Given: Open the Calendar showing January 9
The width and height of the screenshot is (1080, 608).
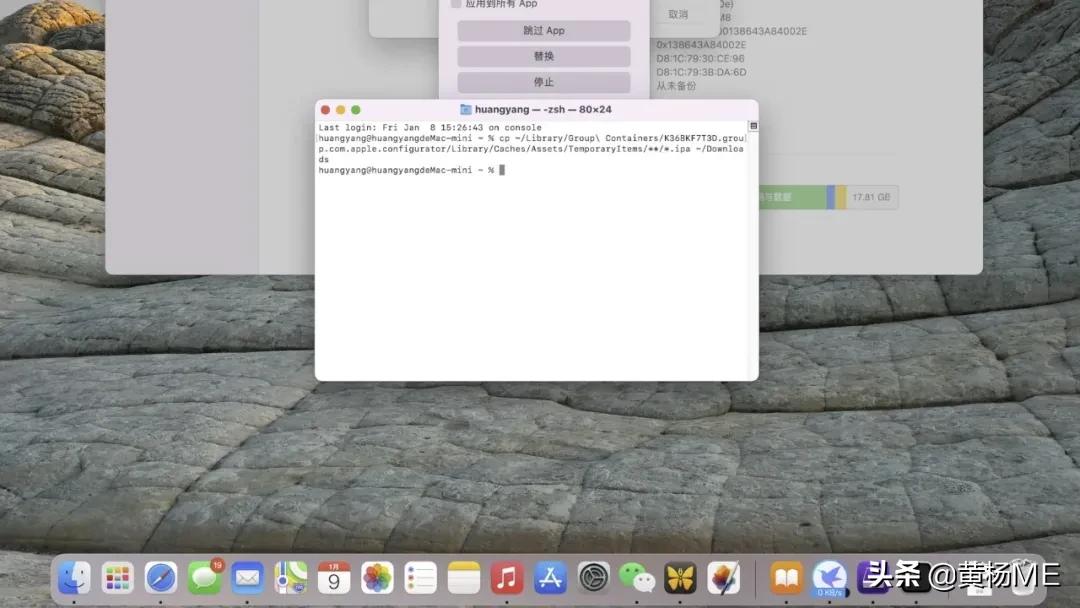Looking at the screenshot, I should click(x=333, y=578).
